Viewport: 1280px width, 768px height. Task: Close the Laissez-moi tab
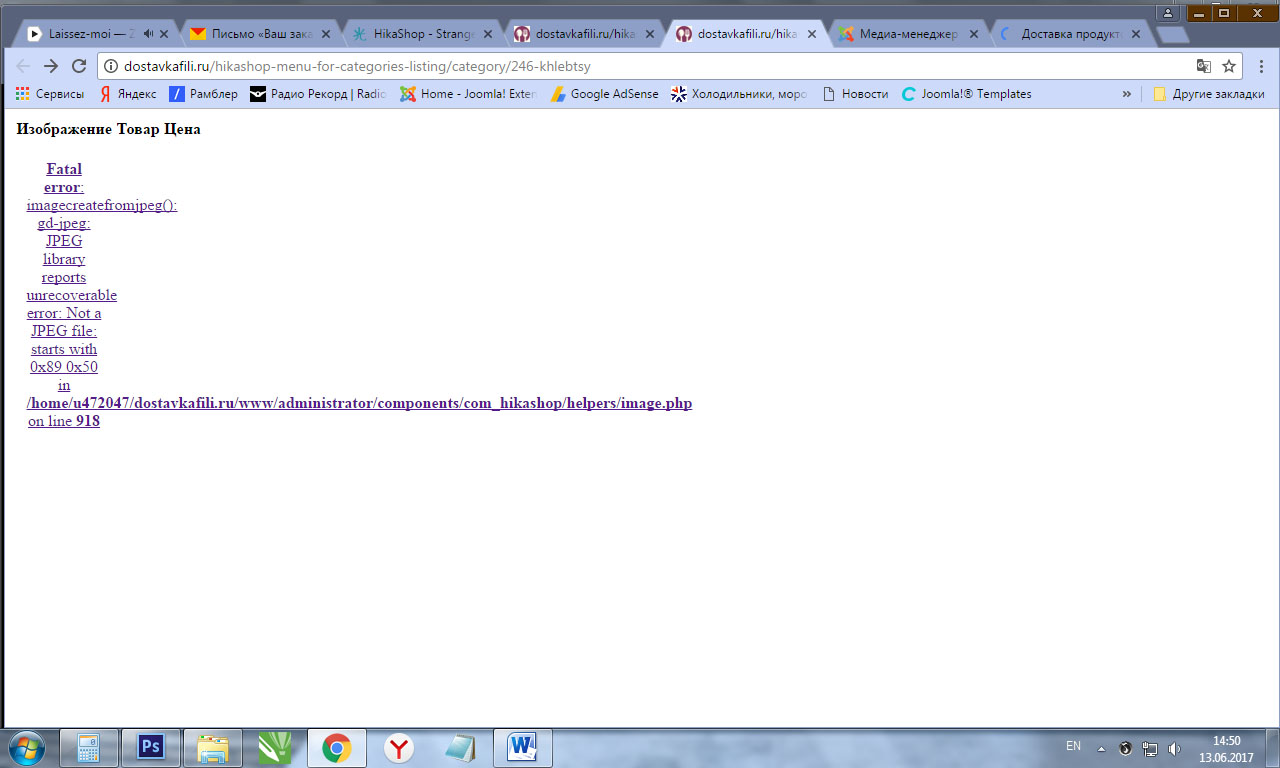click(165, 34)
